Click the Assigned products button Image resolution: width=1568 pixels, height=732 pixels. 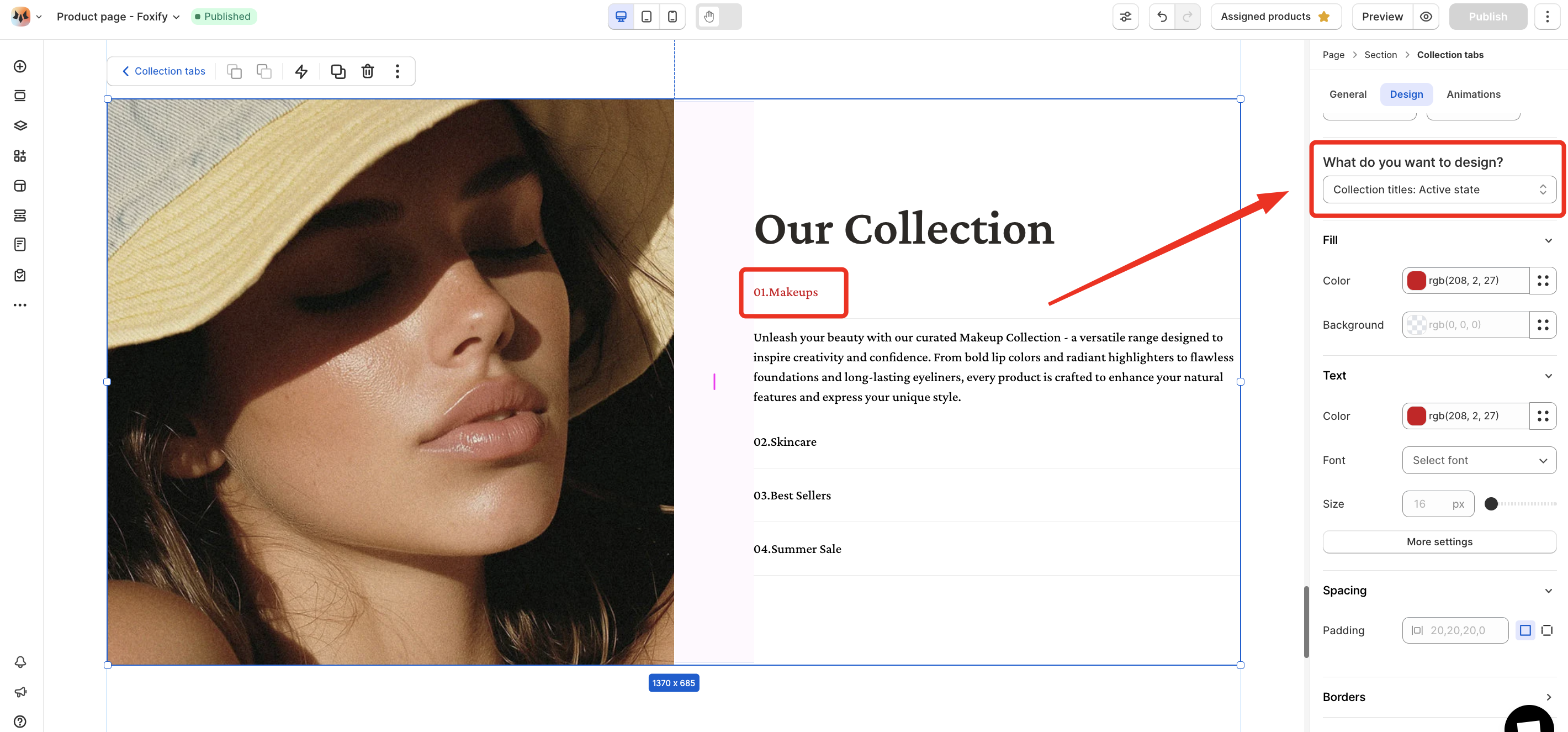pyautogui.click(x=1275, y=17)
